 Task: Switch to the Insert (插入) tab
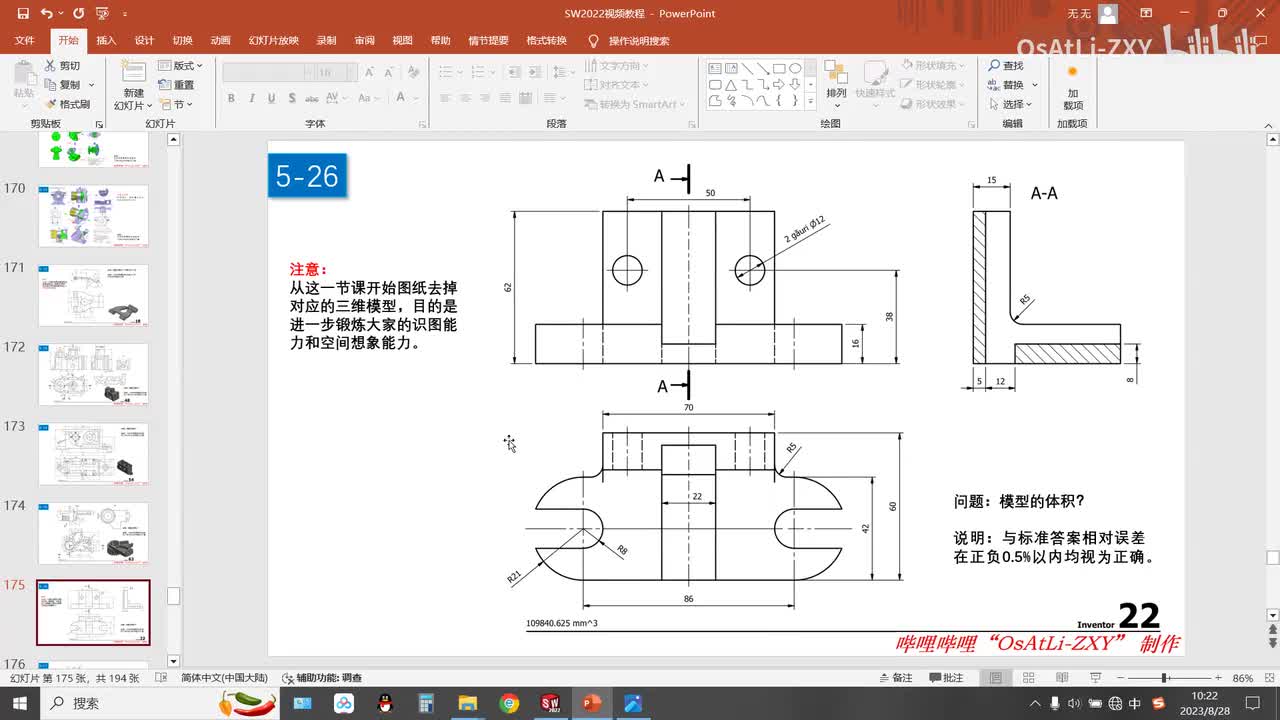106,41
